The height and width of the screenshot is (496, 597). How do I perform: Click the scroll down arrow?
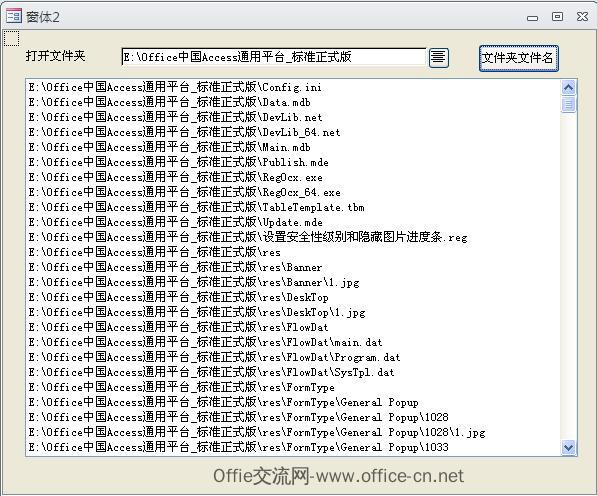[568, 447]
